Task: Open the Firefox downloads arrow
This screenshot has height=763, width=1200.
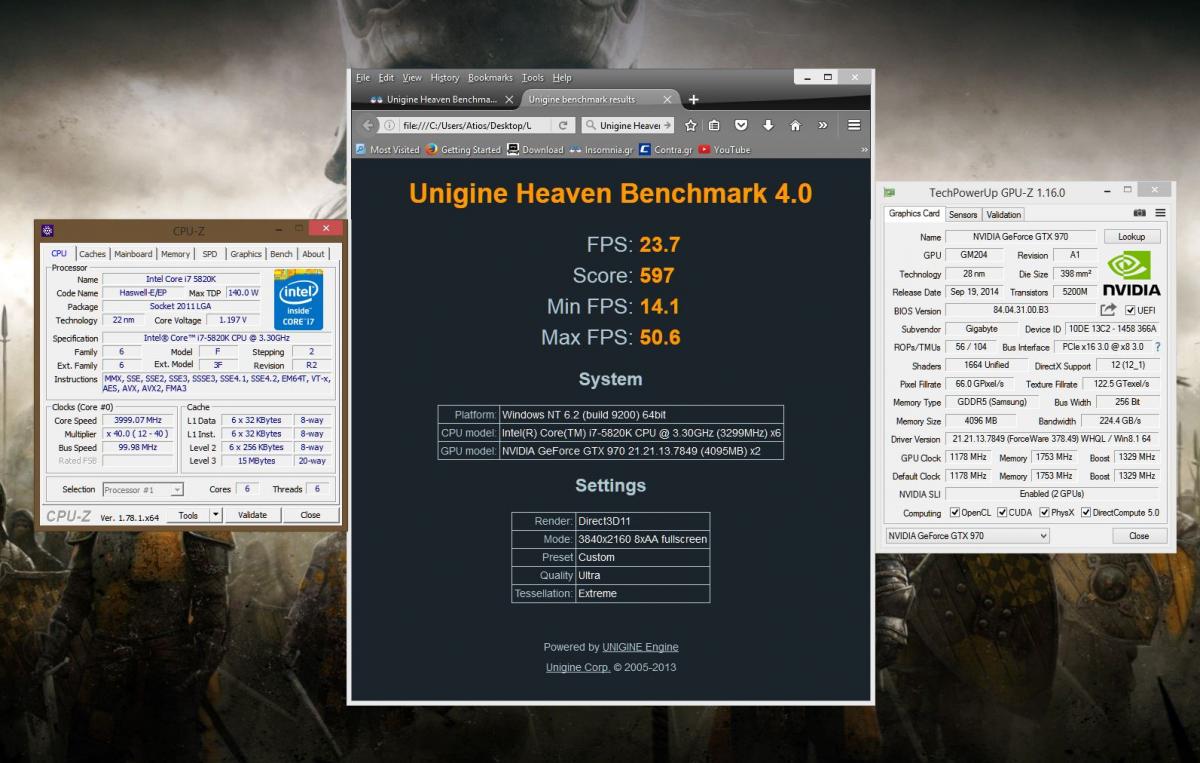Action: (x=768, y=125)
